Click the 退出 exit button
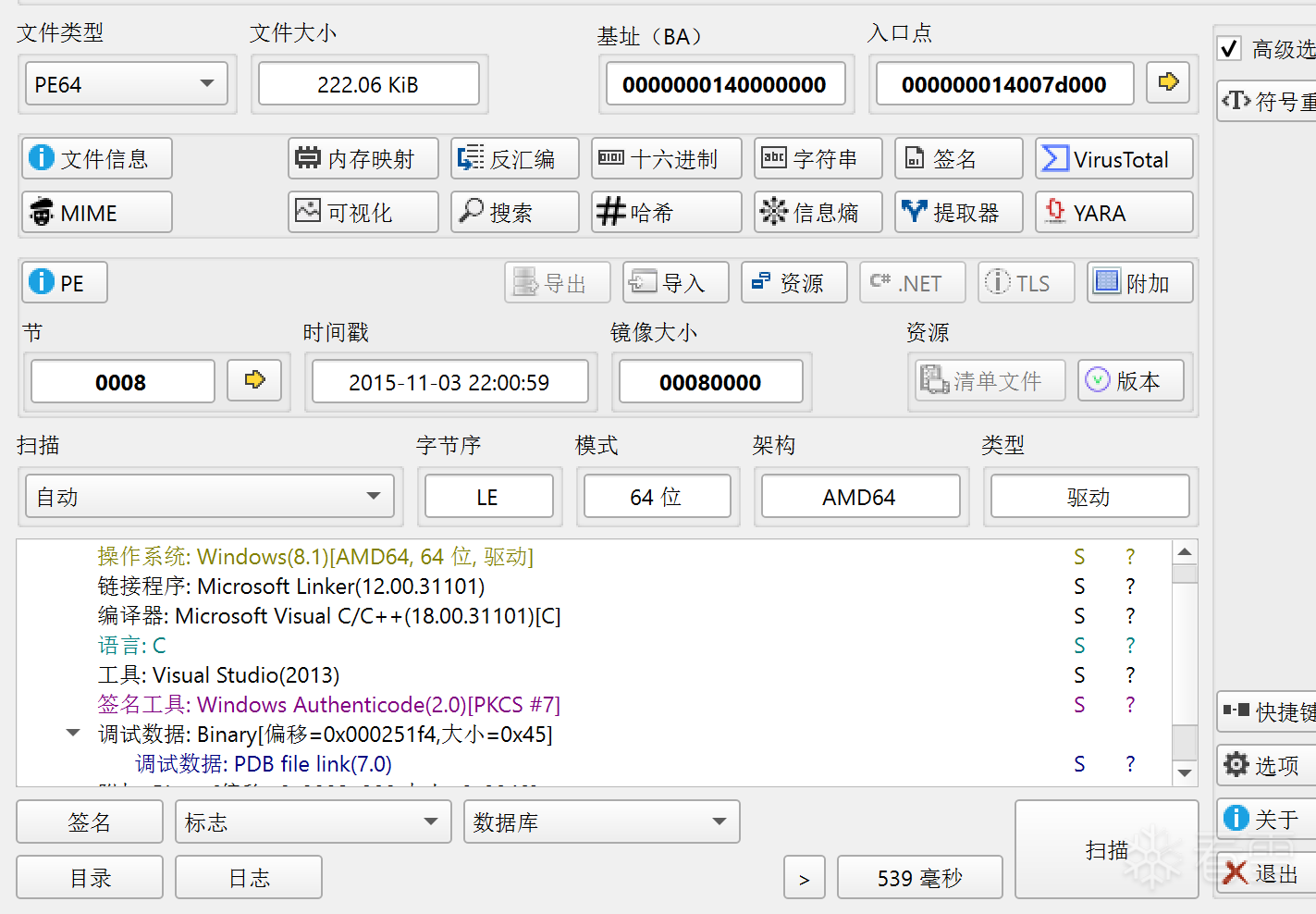Screen dimensions: 1316x914 click(1263, 873)
